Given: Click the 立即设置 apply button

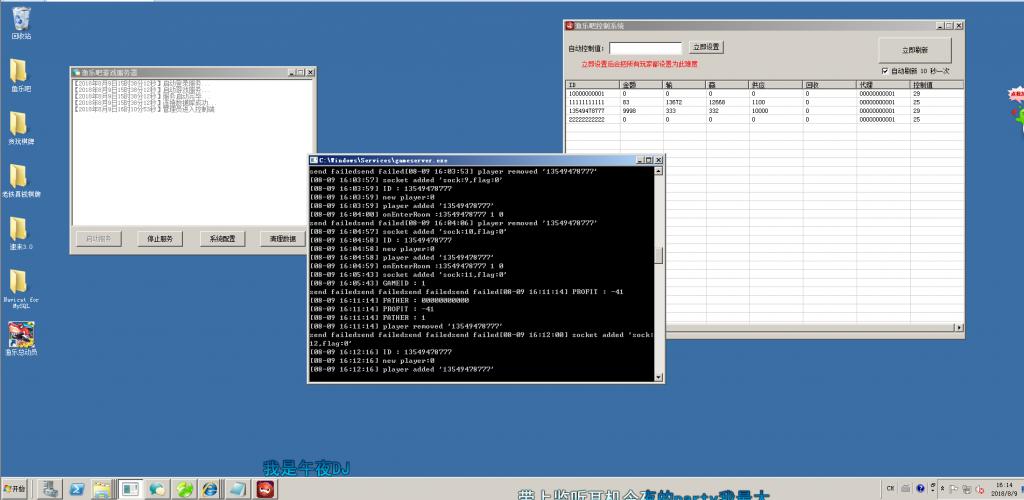Looking at the screenshot, I should click(706, 48).
